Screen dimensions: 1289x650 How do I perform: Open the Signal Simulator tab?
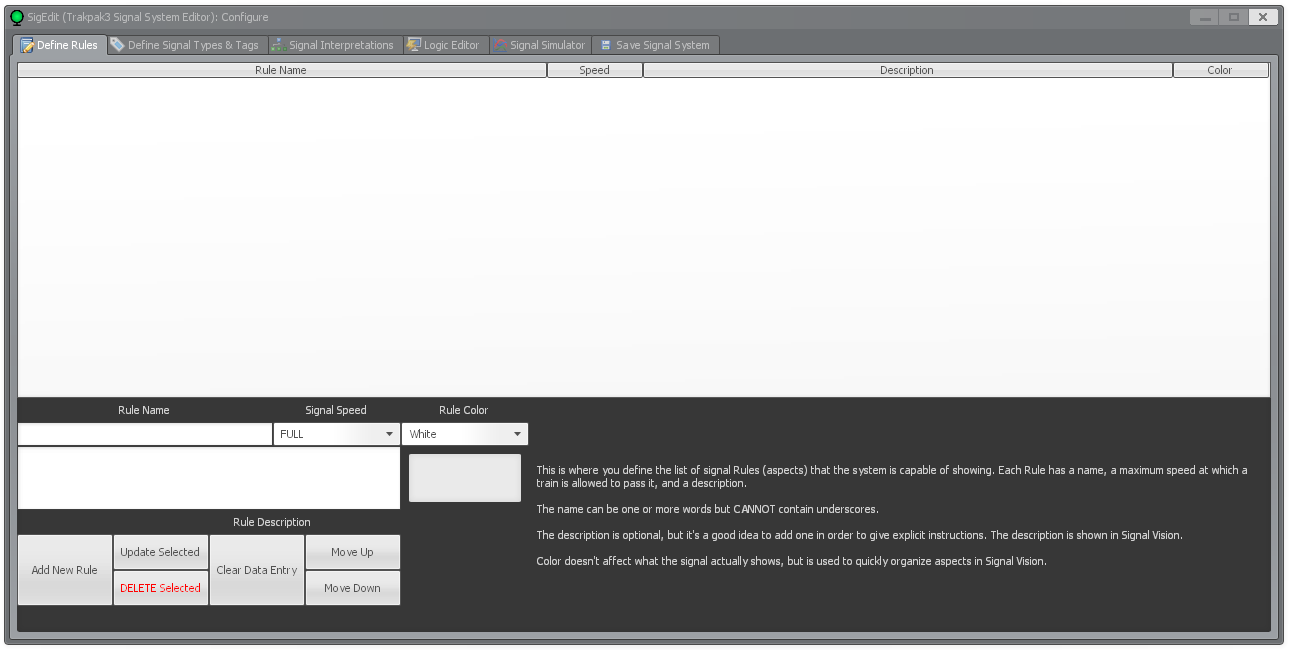click(x=539, y=45)
